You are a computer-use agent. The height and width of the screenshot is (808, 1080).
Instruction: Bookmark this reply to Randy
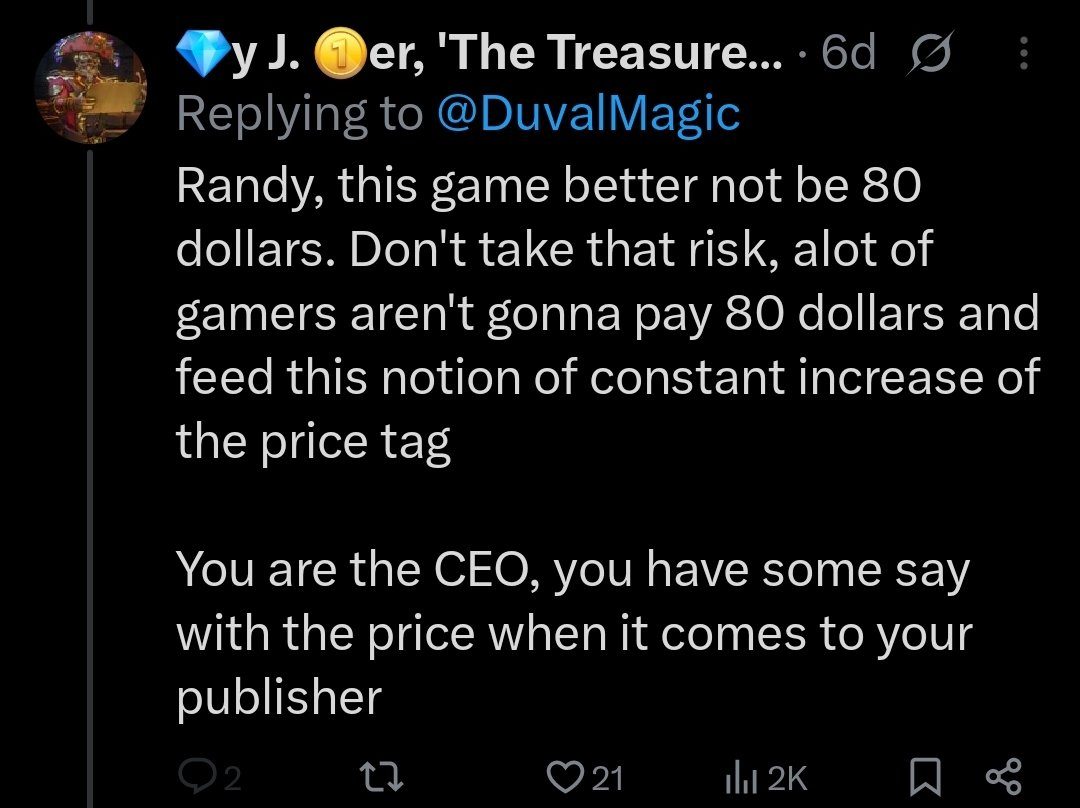pos(926,777)
